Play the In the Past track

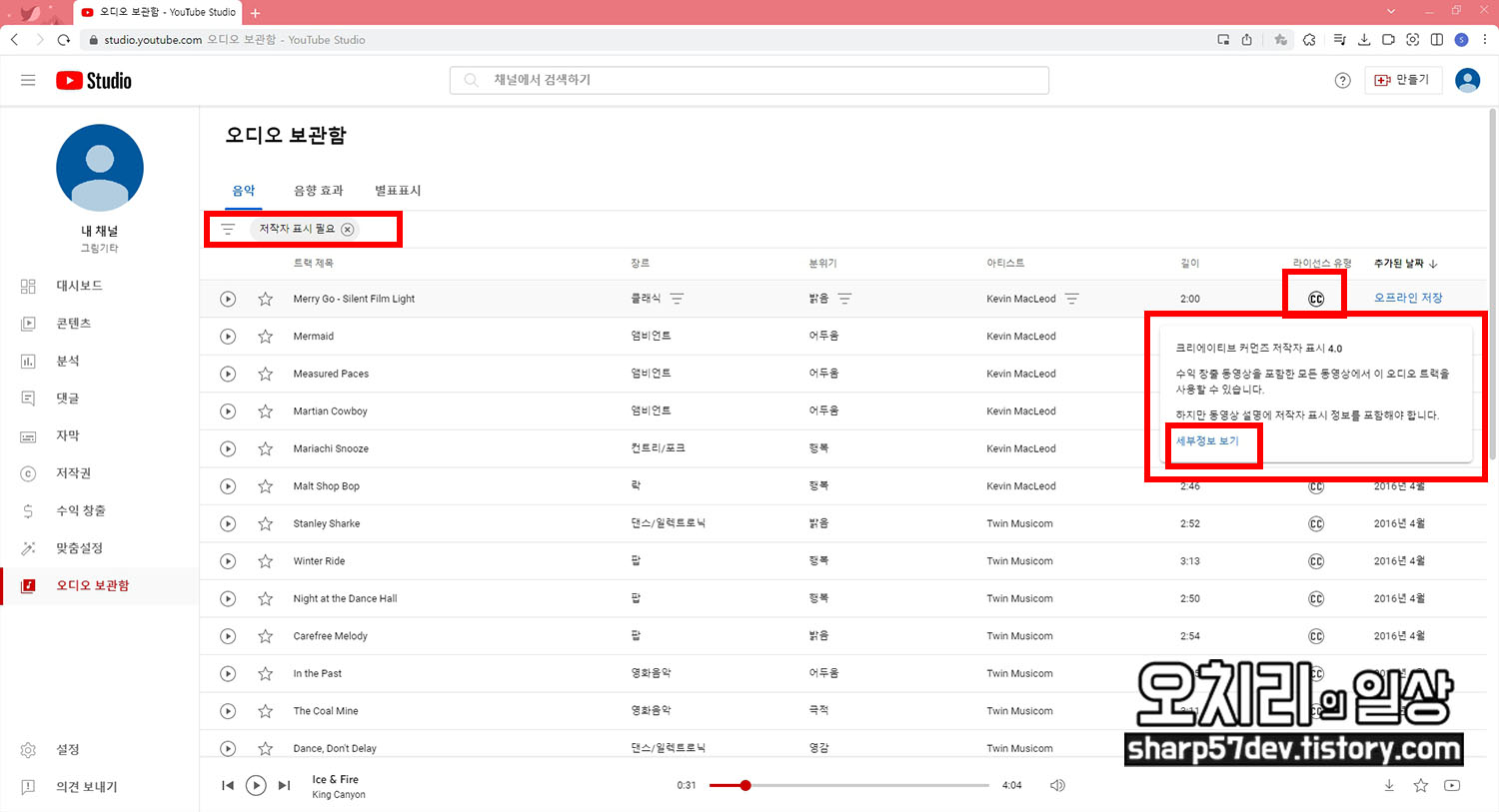point(228,673)
